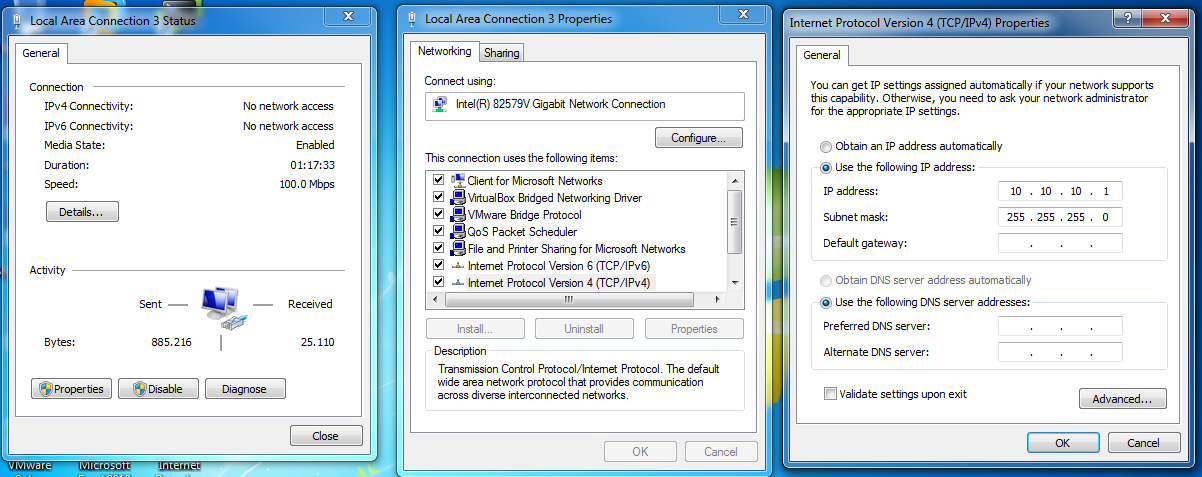Select the 100.0 Mbps speed value
The width and height of the screenshot is (1202, 477).
(x=307, y=184)
